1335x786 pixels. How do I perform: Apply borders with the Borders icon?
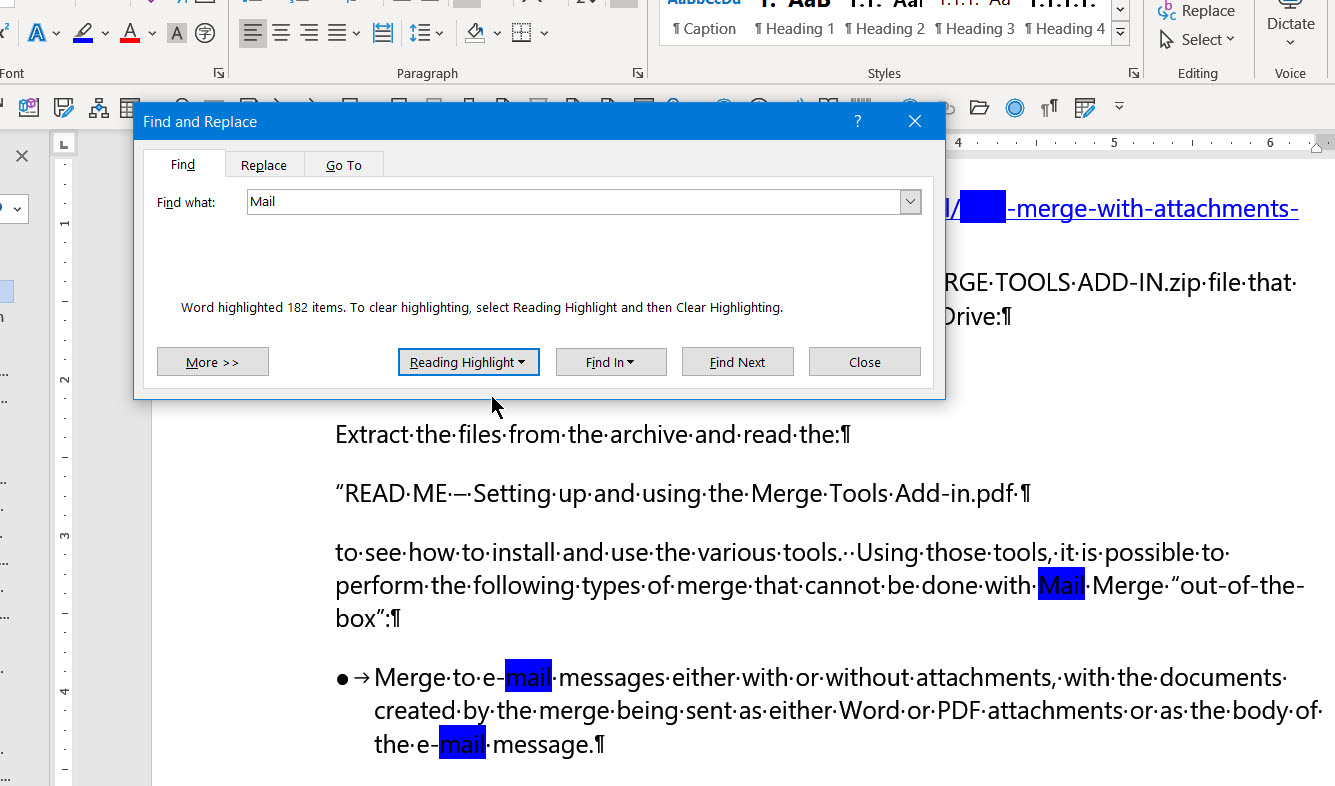[521, 33]
